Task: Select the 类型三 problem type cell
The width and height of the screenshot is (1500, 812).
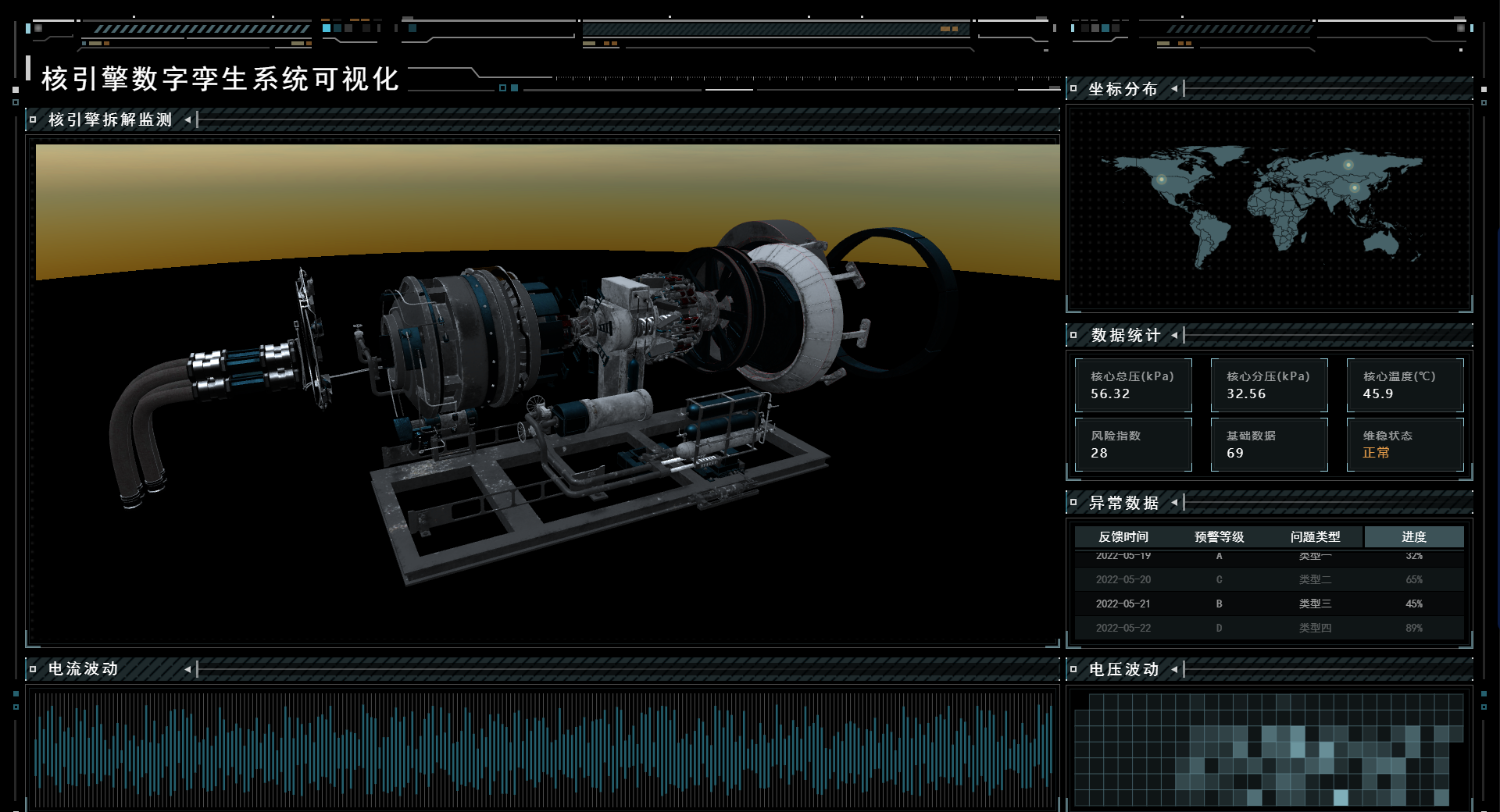Action: point(1316,604)
